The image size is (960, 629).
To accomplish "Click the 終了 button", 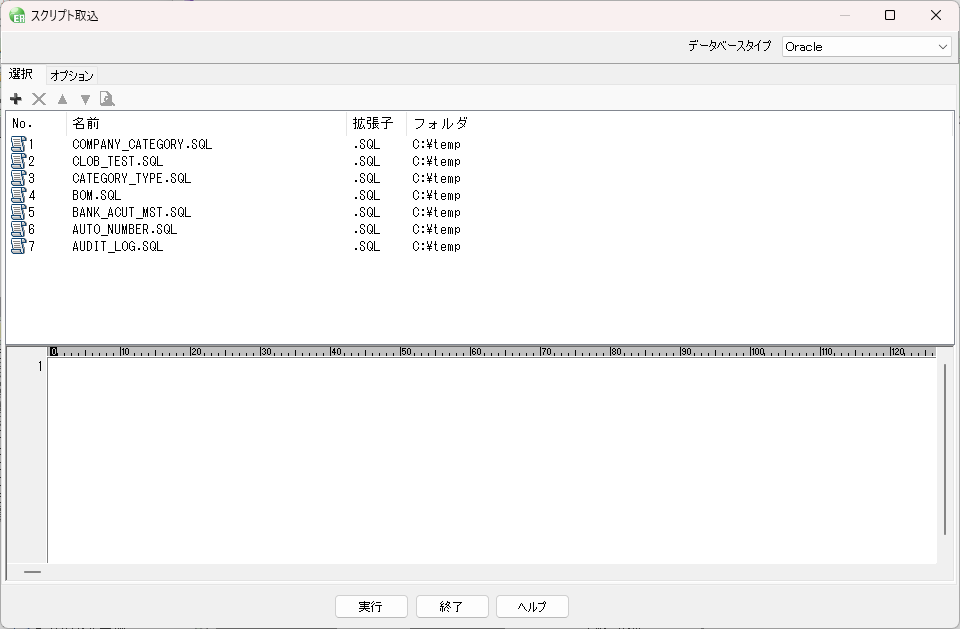I will (x=452, y=606).
